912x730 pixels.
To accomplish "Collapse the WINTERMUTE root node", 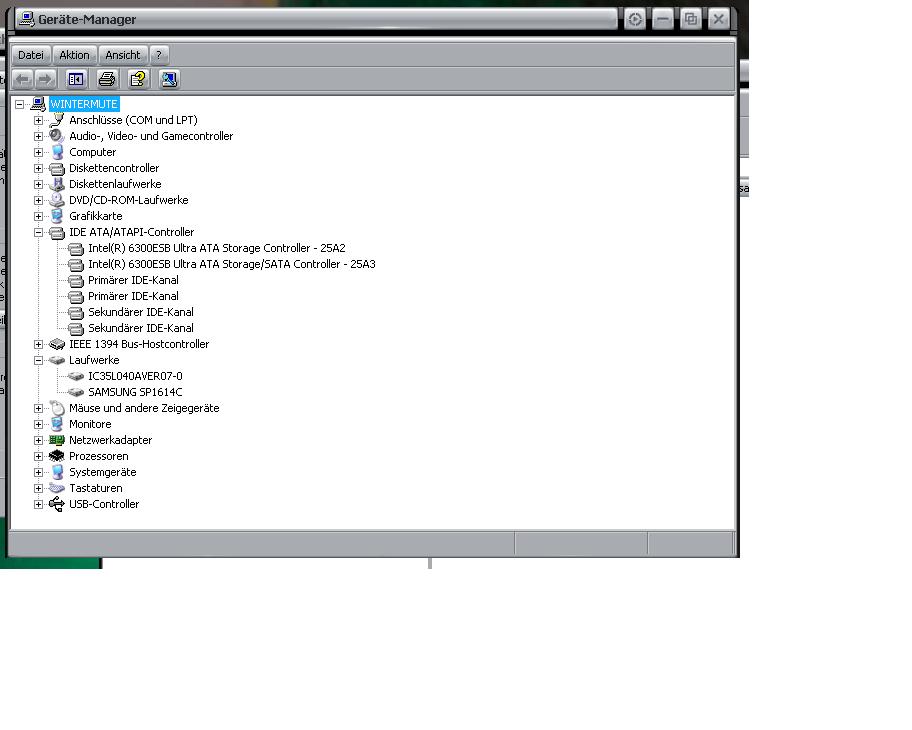I will click(x=20, y=104).
